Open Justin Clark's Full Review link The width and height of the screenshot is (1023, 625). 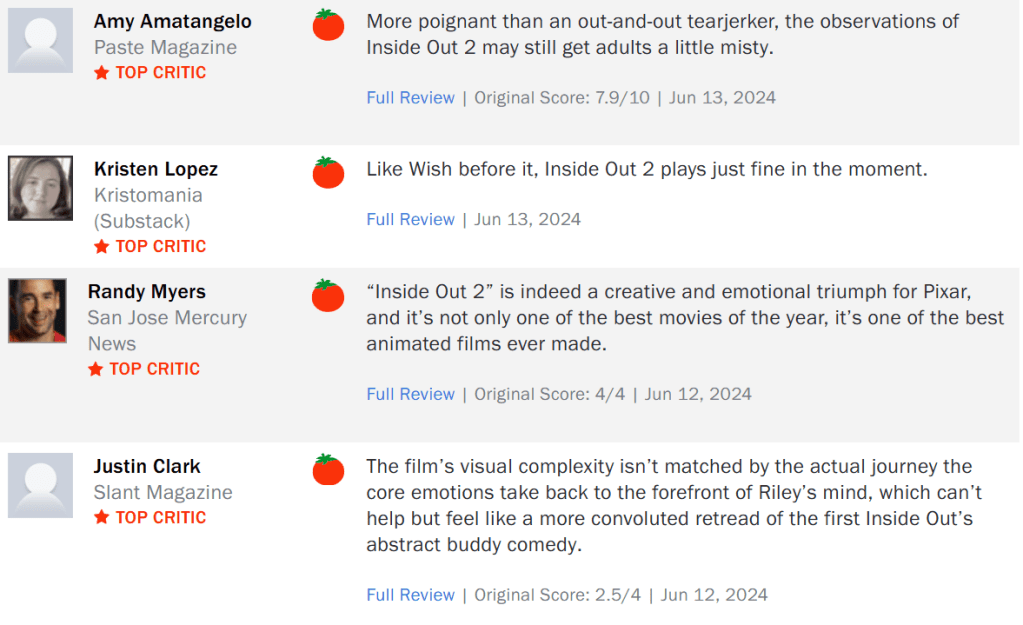(x=410, y=594)
